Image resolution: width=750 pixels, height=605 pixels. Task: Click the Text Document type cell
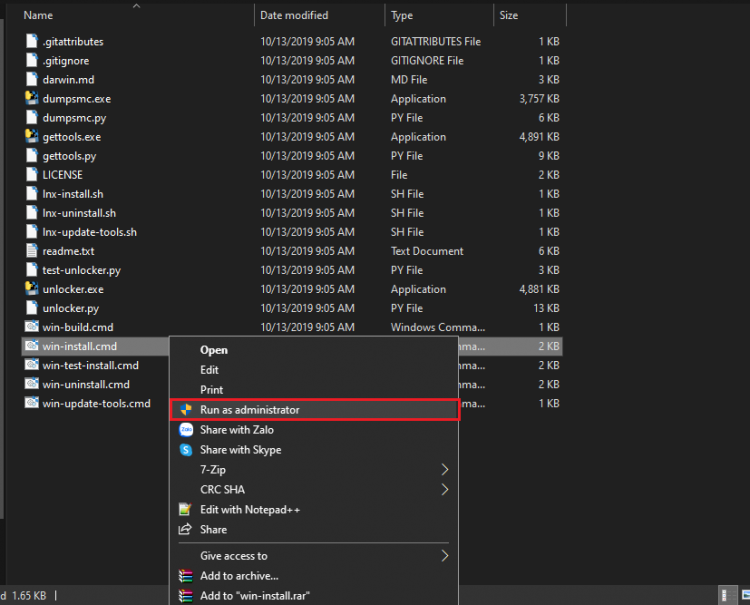[427, 251]
